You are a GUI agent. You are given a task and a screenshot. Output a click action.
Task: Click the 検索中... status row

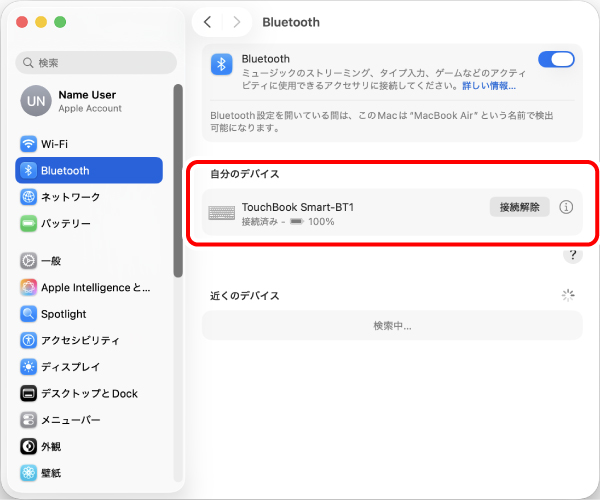(x=392, y=326)
